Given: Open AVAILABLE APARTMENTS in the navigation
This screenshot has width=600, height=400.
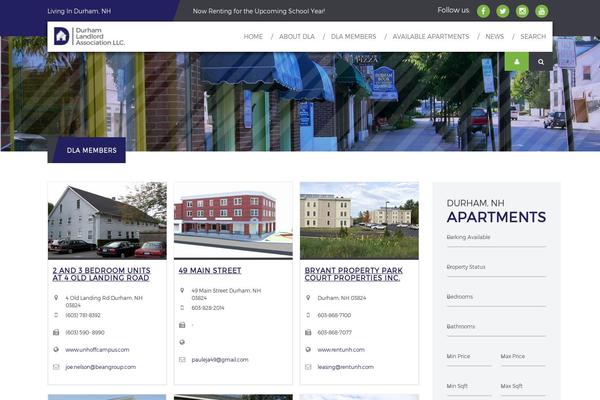Looking at the screenshot, I should 431,36.
